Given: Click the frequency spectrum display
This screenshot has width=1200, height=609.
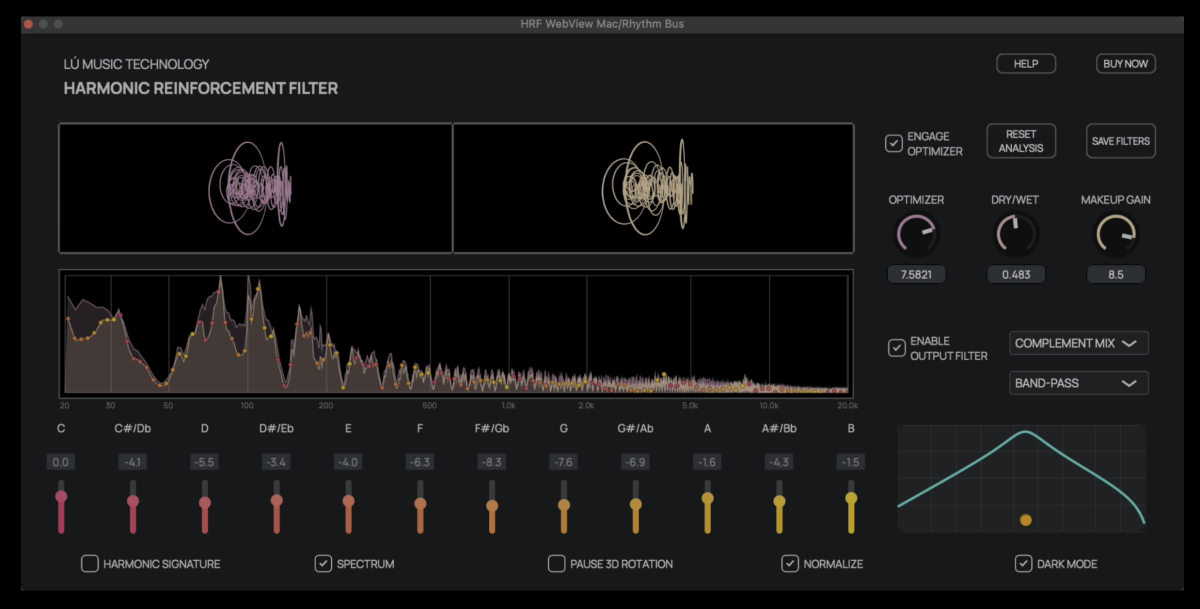Looking at the screenshot, I should point(456,334).
